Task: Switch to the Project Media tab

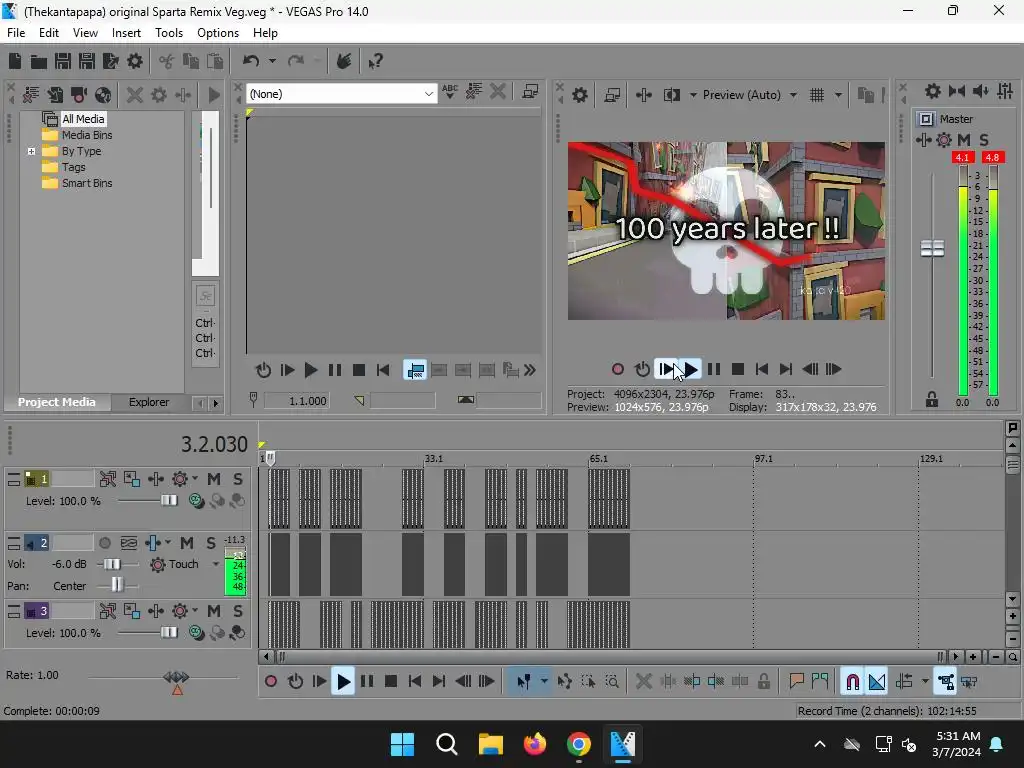Action: (56, 402)
